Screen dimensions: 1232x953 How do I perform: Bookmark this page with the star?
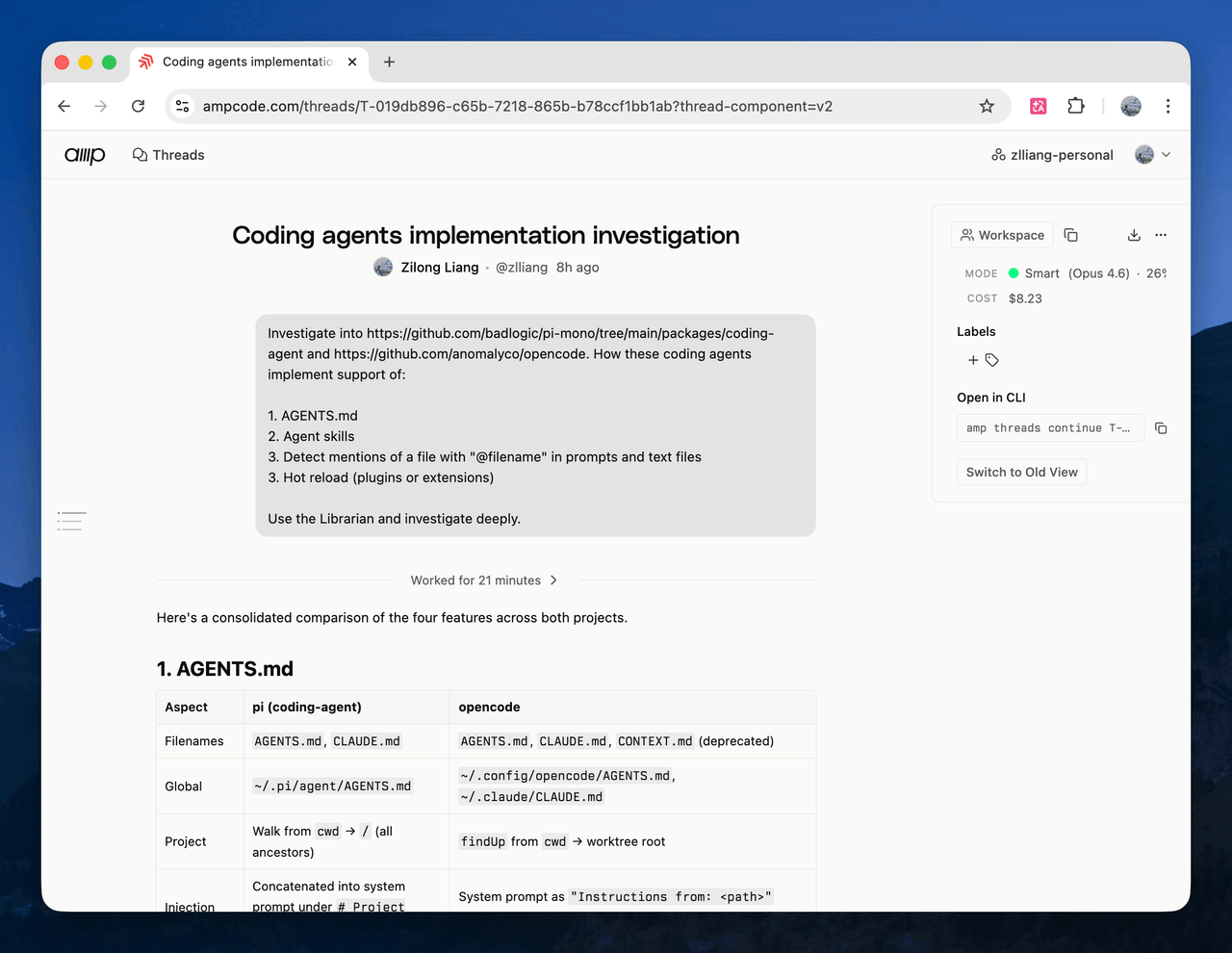pos(987,106)
